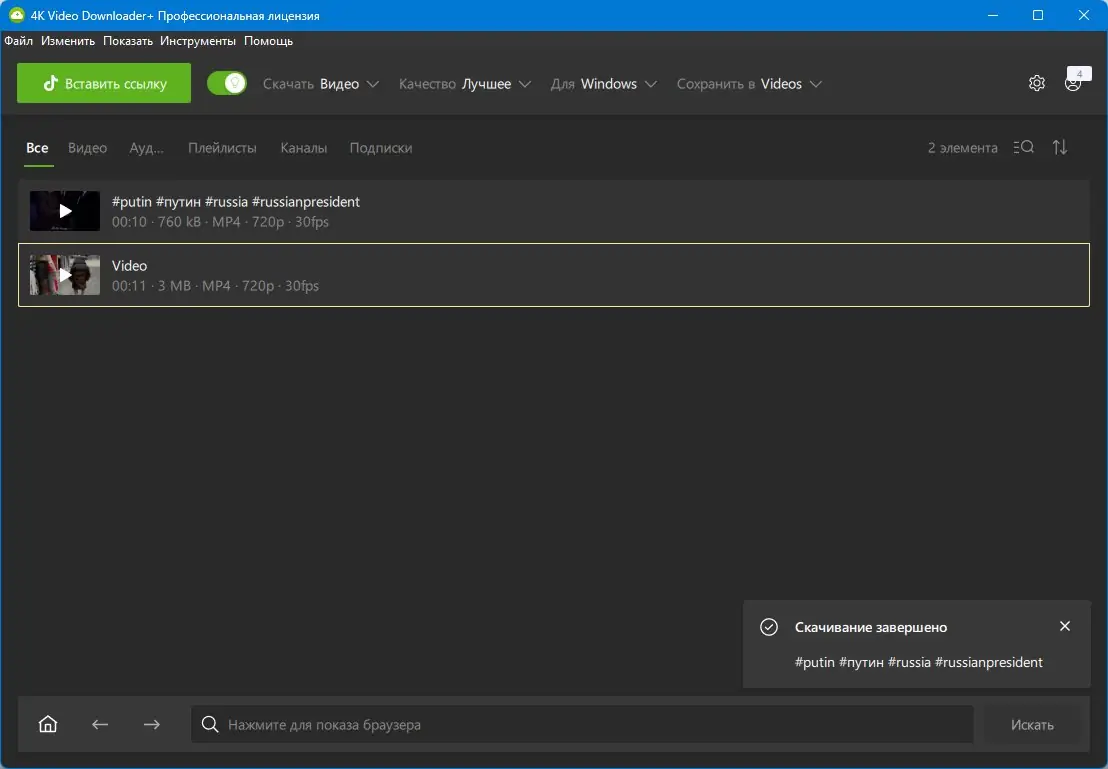Play the #putin #путин video thumbnail
Screen dimensions: 1108x769
[64, 211]
